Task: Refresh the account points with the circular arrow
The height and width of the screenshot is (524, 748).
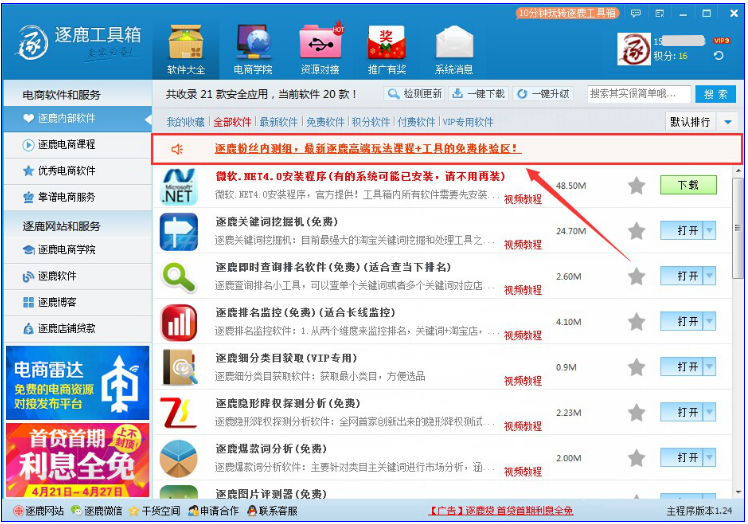Action: 718,56
